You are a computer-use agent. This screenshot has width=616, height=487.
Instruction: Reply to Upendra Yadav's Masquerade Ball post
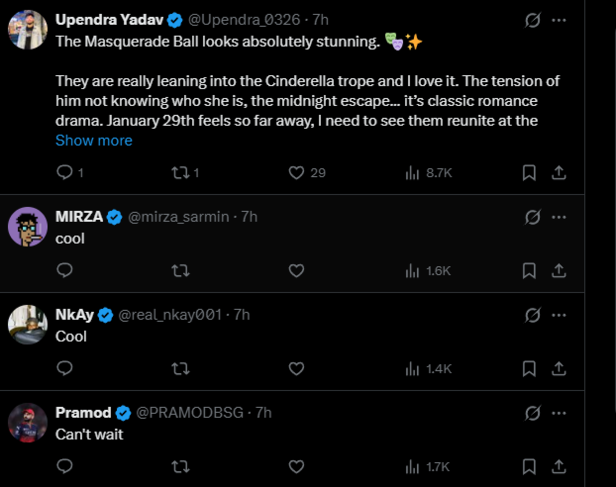(x=66, y=173)
